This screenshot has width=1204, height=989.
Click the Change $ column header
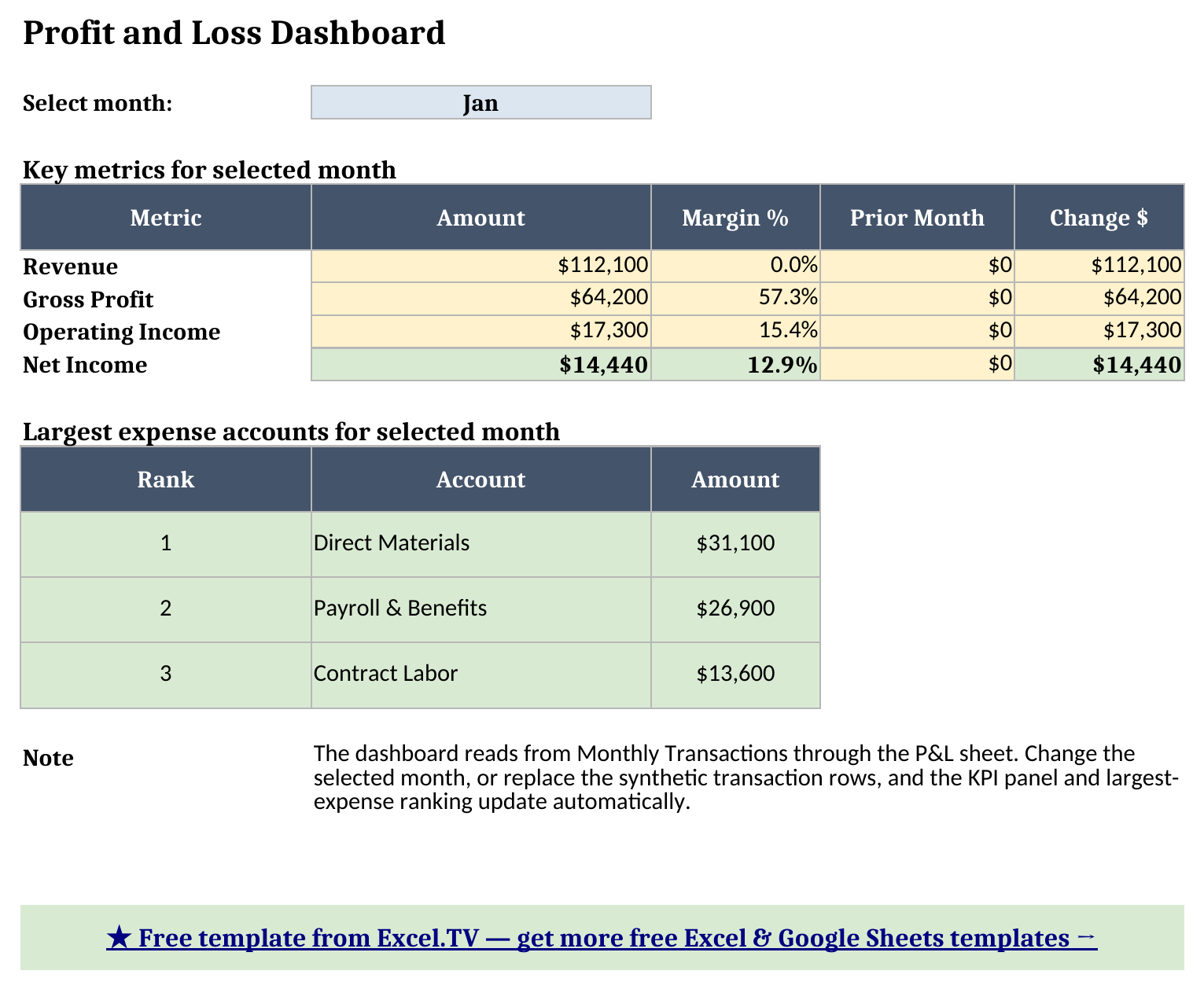(x=1099, y=217)
